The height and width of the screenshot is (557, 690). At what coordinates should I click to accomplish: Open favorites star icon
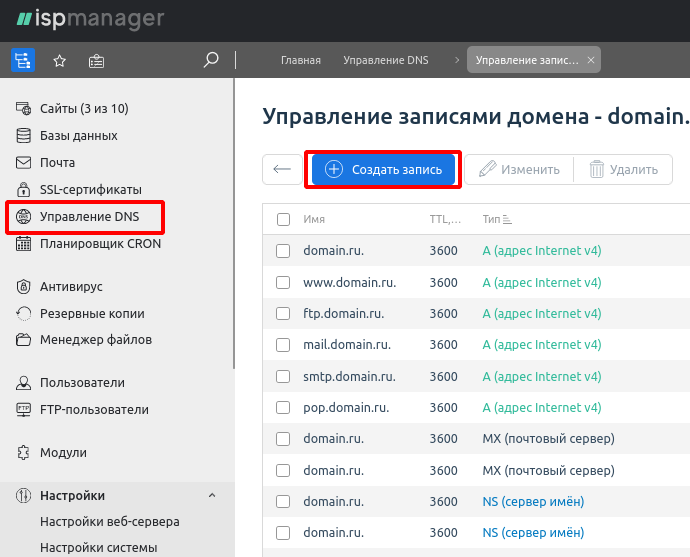pos(59,61)
